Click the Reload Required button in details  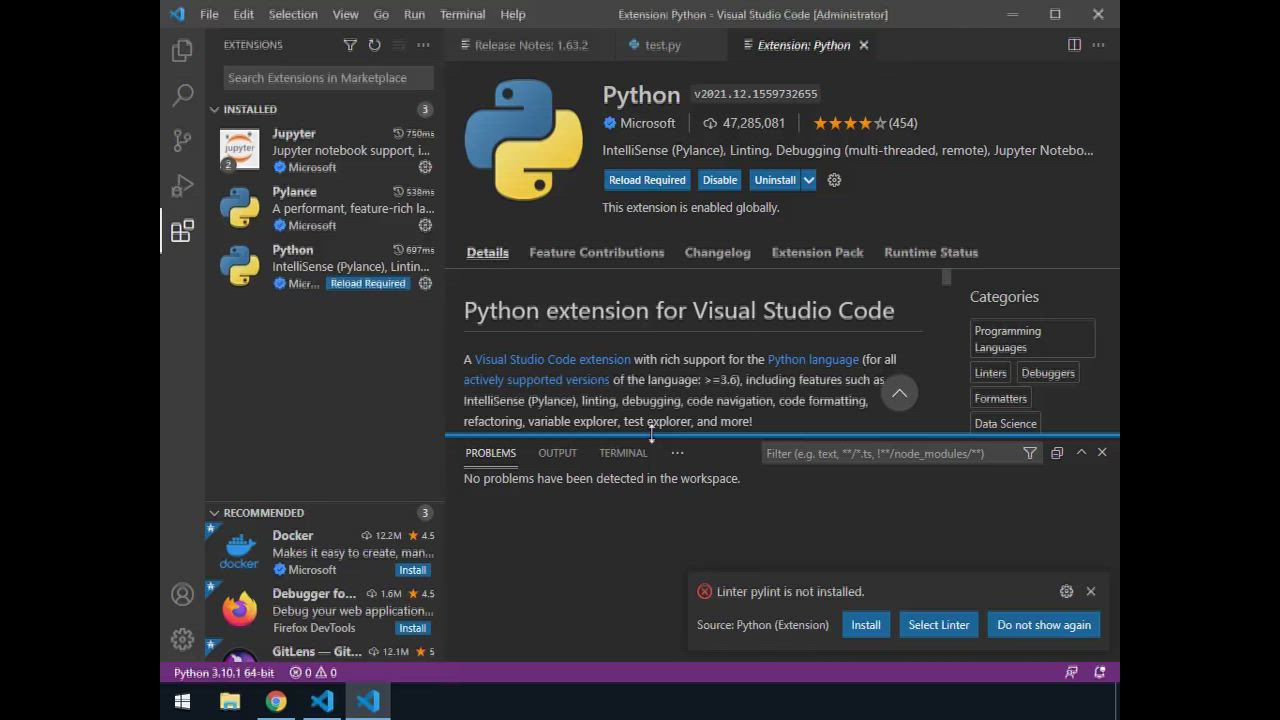(647, 180)
